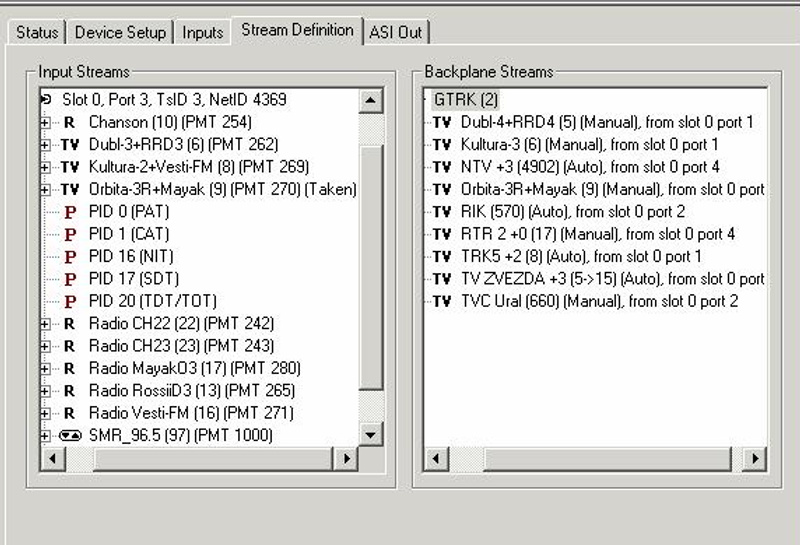Click the TV icon beside RTR 2 +0 (17)

tap(442, 235)
